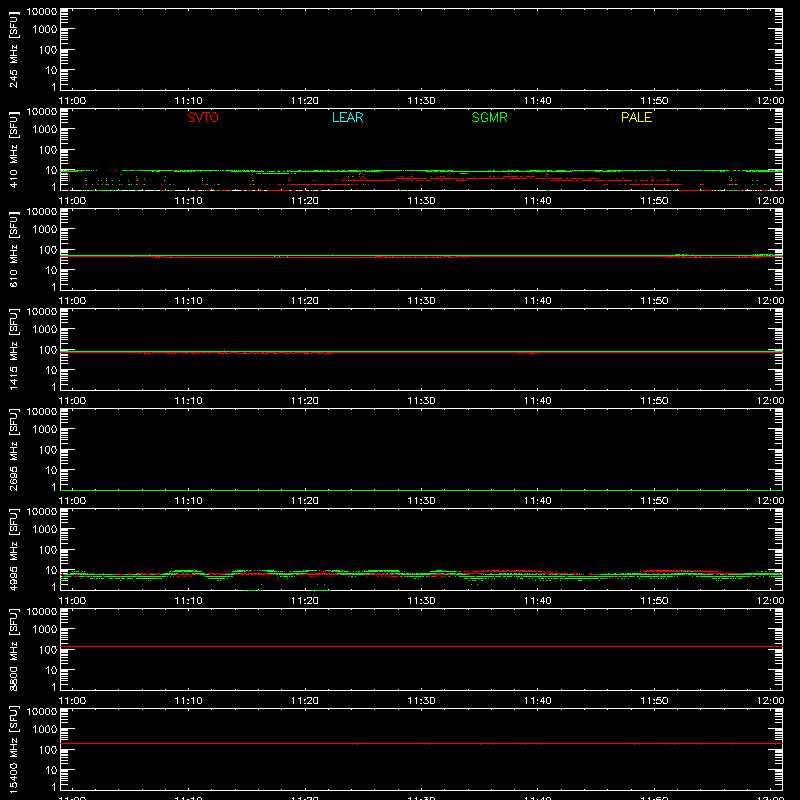
Task: Click 11:40 label below the 8800 MHz panel
Action: coord(538,701)
